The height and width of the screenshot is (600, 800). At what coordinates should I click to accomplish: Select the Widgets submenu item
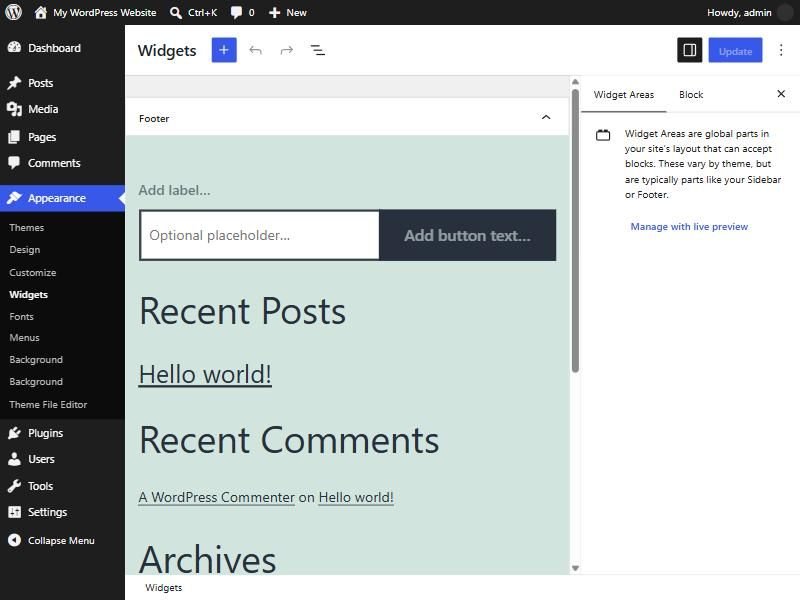click(x=29, y=294)
